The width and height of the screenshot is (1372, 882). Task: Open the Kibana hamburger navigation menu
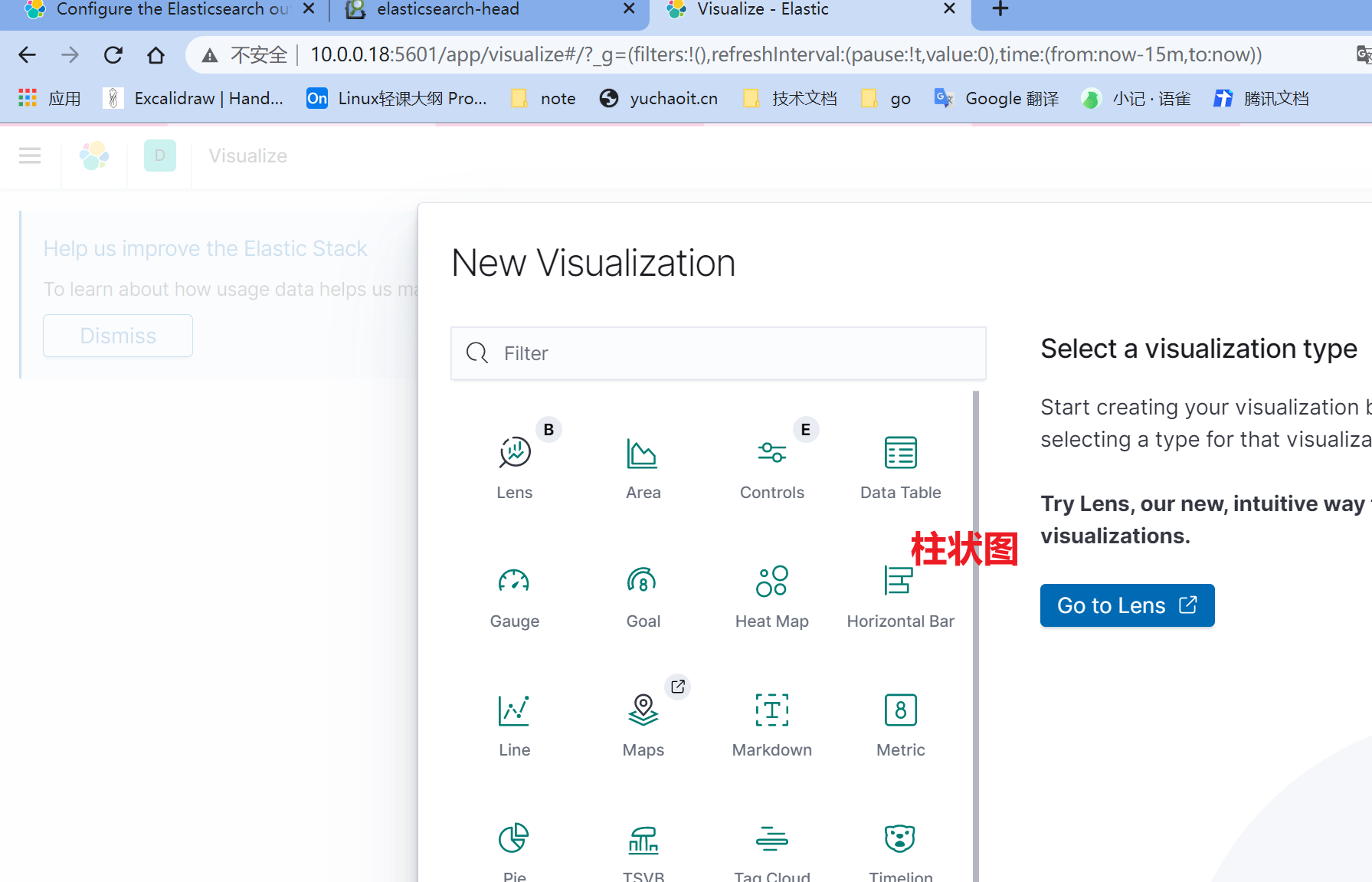pyautogui.click(x=30, y=156)
